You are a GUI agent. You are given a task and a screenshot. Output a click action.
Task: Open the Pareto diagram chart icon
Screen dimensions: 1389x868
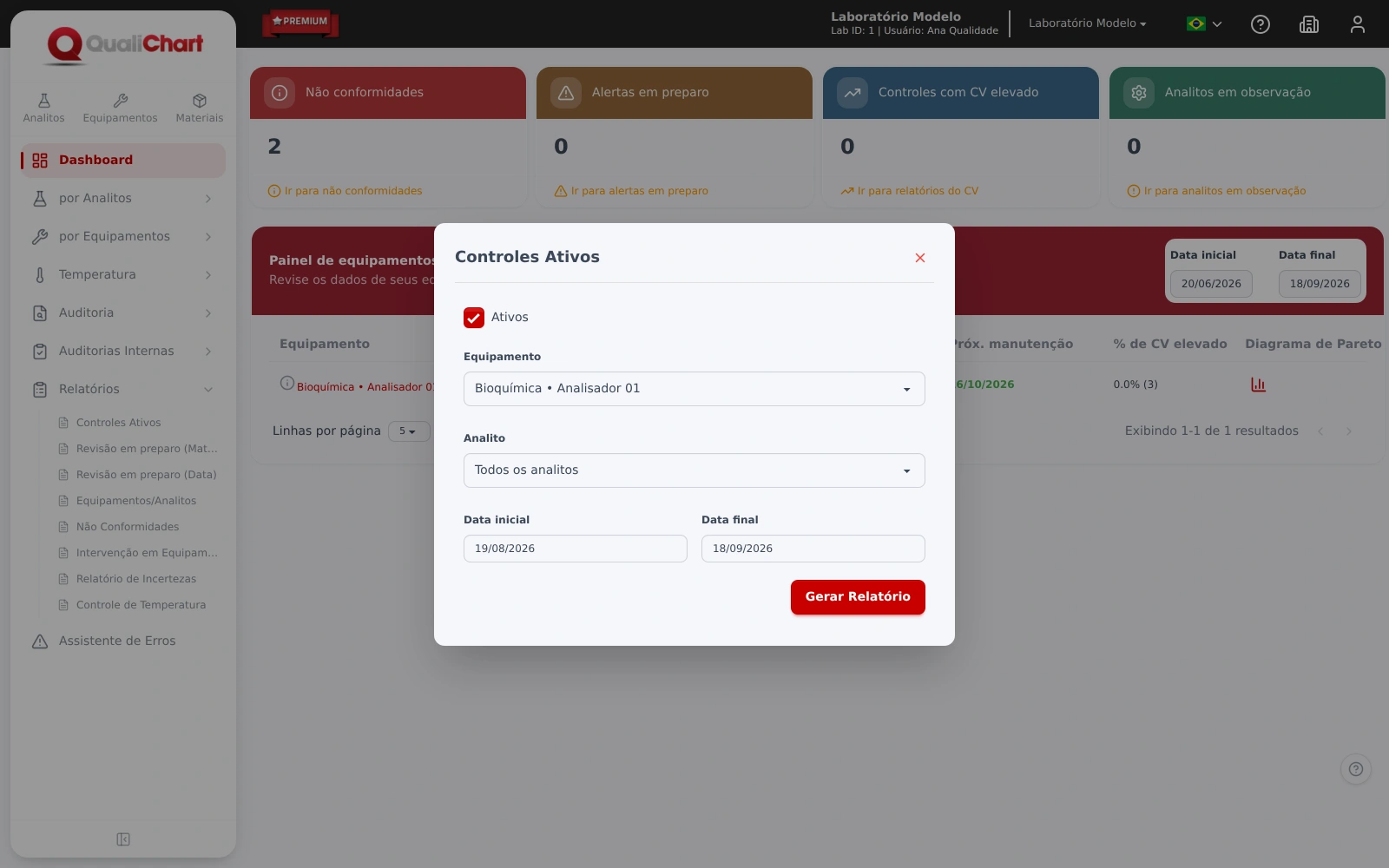(1258, 385)
